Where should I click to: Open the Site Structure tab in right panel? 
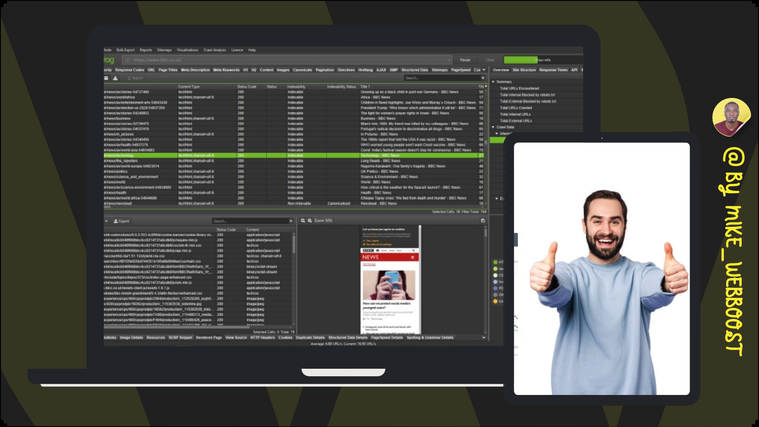tap(524, 70)
